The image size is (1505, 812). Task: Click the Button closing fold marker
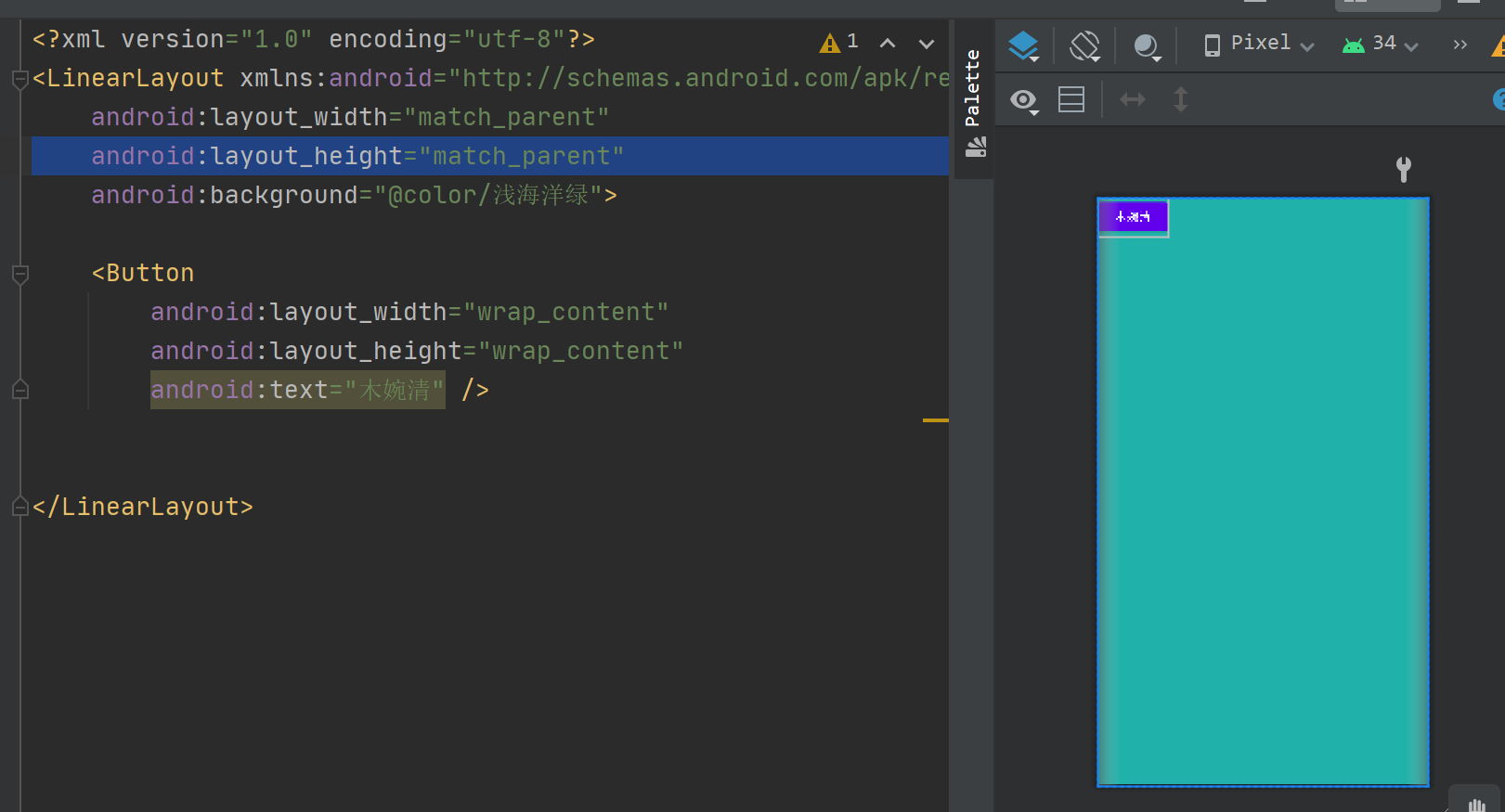pos(19,390)
